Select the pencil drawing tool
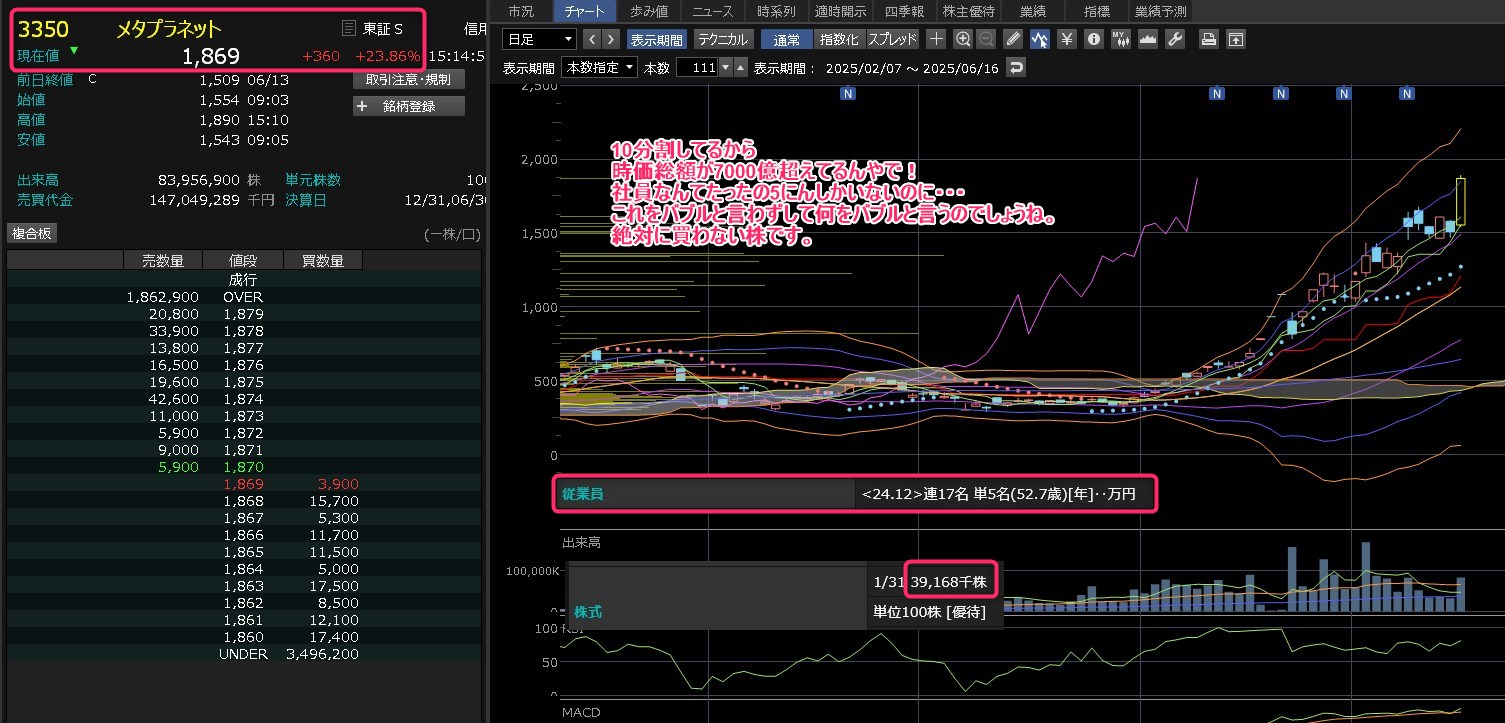The width and height of the screenshot is (1505, 723). click(1013, 40)
